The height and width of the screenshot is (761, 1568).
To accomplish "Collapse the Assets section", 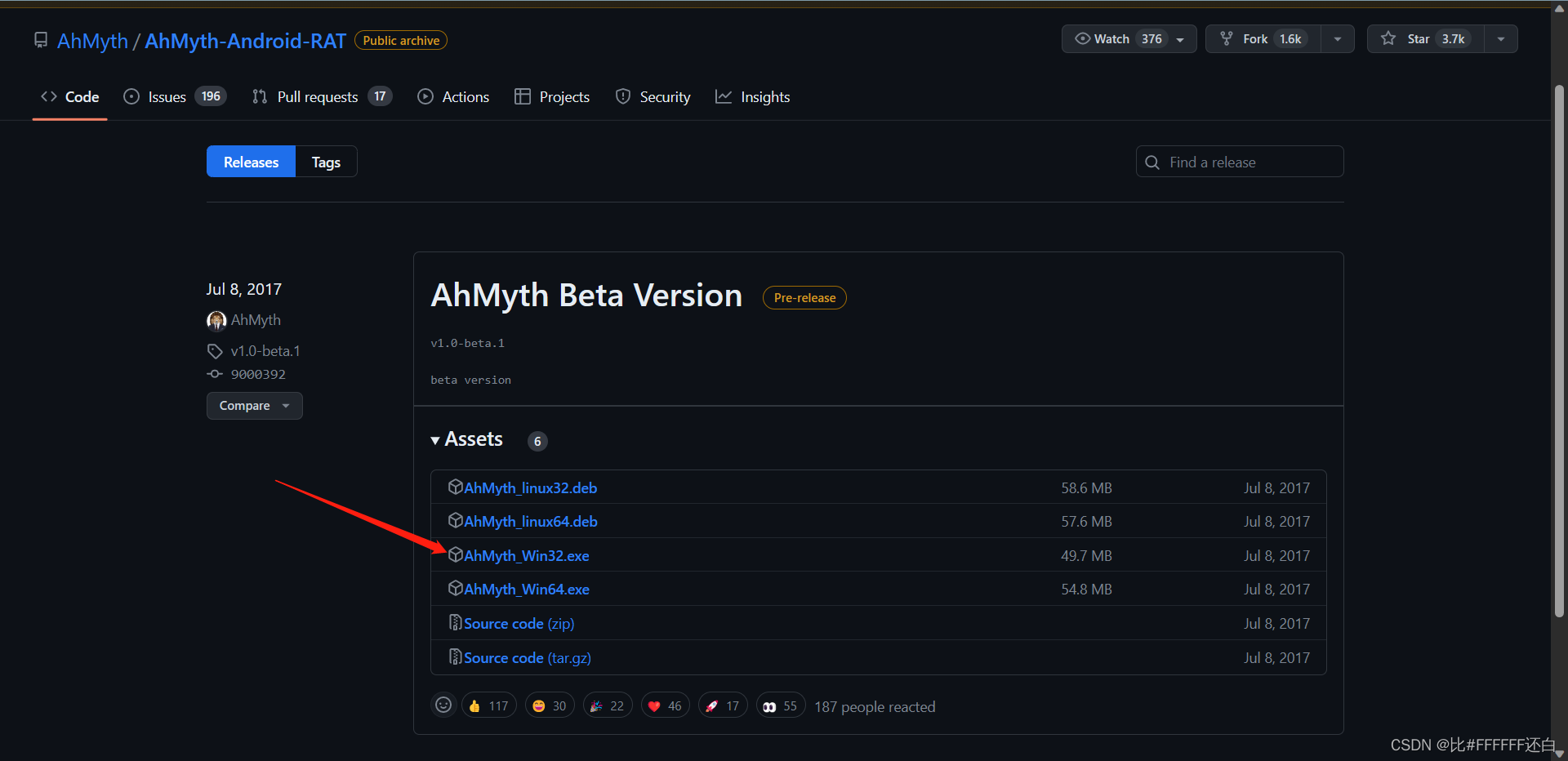I will [466, 439].
